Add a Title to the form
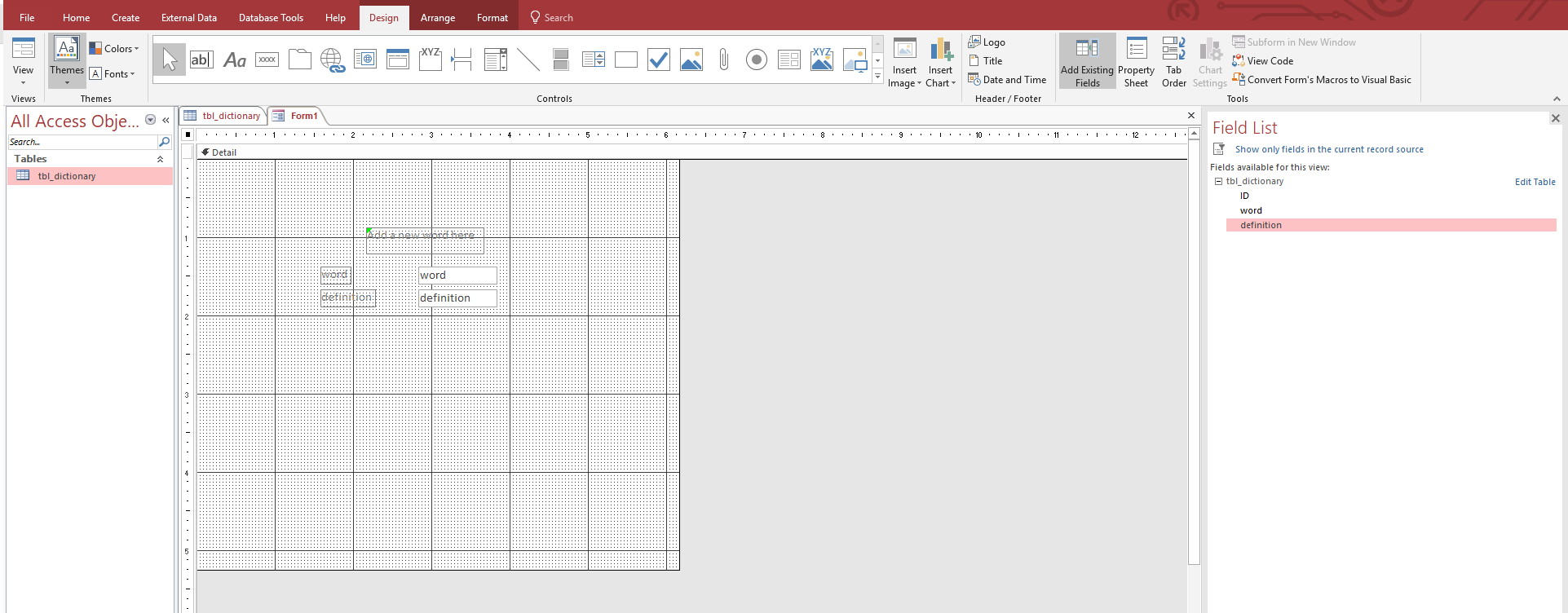The width and height of the screenshot is (1568, 613). click(x=986, y=61)
